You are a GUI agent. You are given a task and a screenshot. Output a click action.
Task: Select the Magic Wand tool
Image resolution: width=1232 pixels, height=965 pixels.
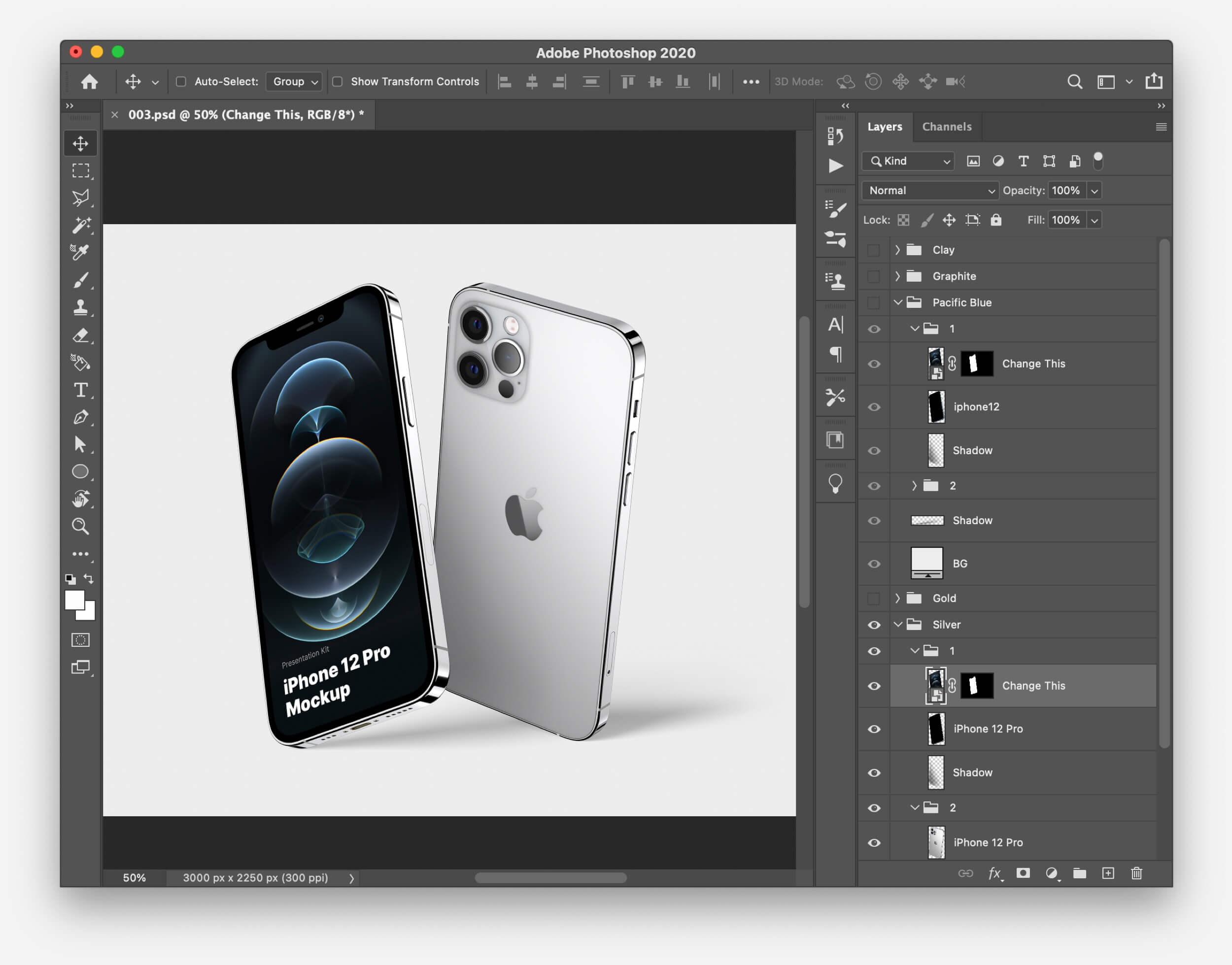click(x=80, y=225)
